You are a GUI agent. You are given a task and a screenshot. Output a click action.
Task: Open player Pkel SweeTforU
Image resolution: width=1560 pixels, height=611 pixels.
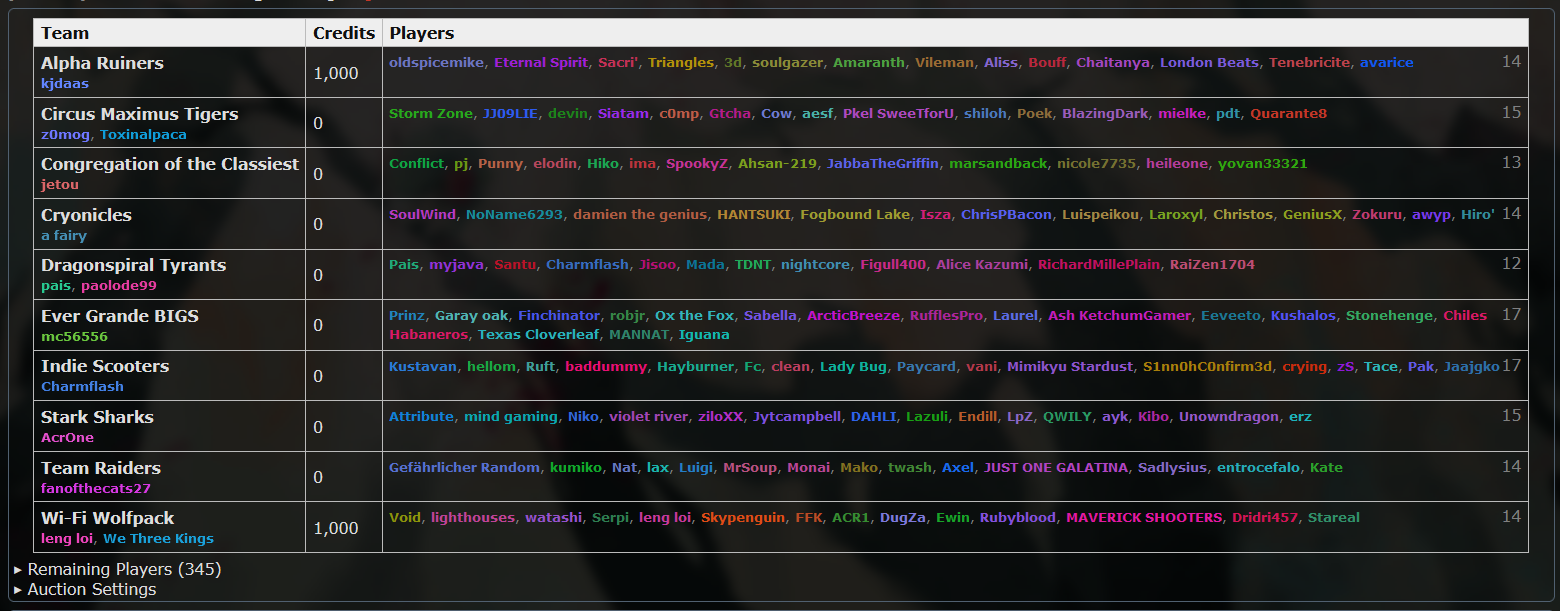point(898,114)
